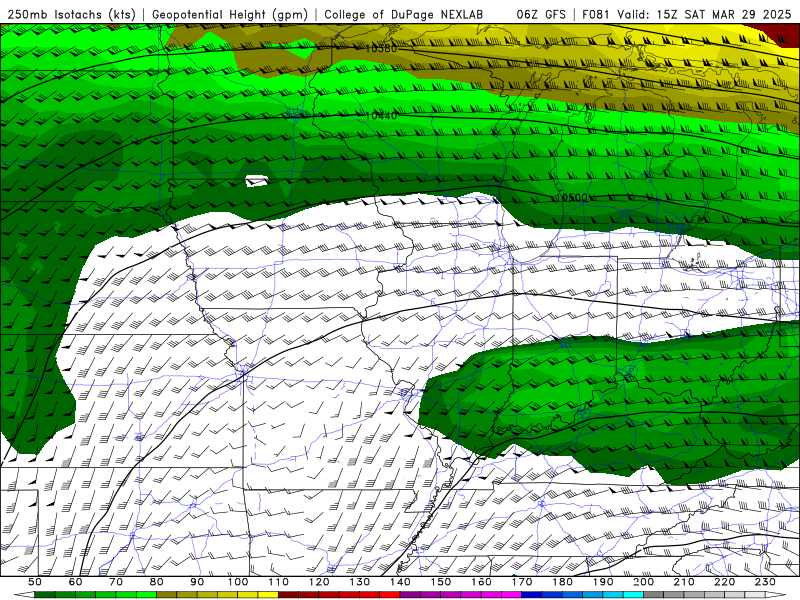Click the 'F081' forecast hour text
Viewport: 800px width, 600px height.
596,15
